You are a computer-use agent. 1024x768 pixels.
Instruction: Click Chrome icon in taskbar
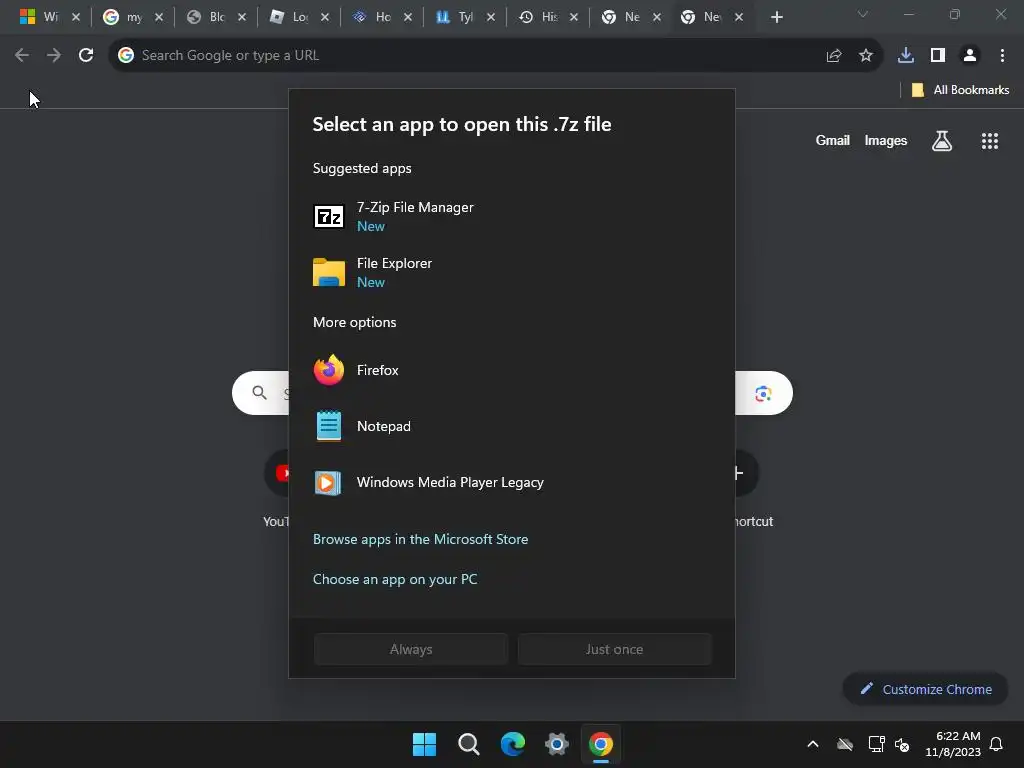click(x=601, y=744)
